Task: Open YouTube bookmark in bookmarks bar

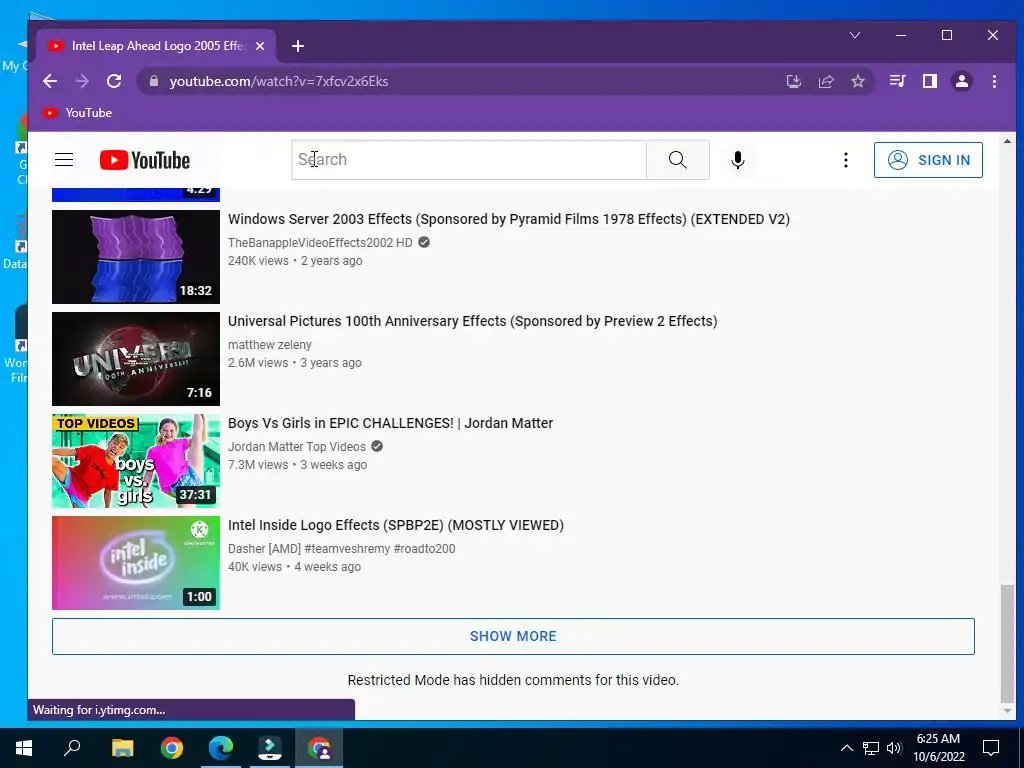Action: pyautogui.click(x=77, y=113)
